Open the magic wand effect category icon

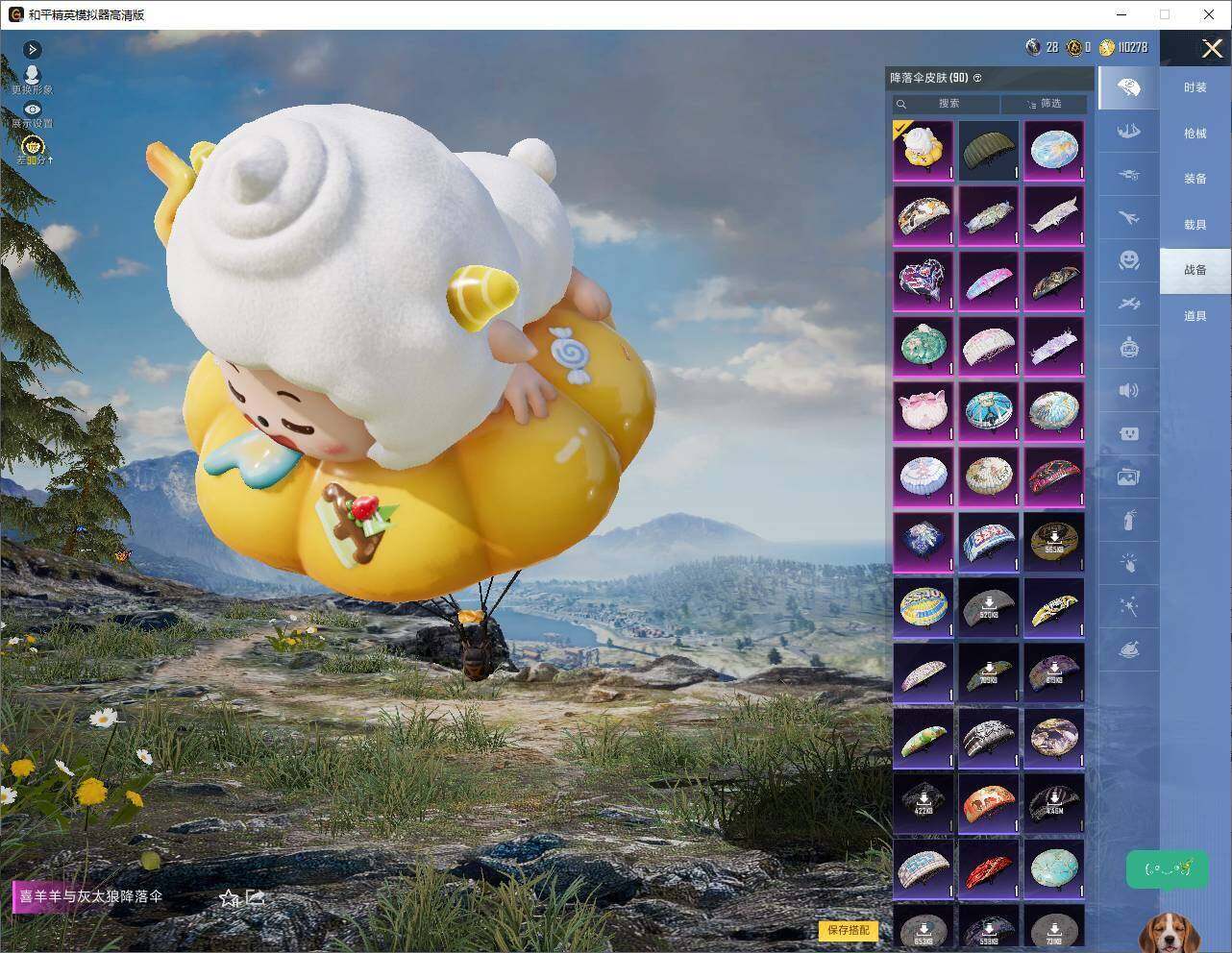(1128, 606)
